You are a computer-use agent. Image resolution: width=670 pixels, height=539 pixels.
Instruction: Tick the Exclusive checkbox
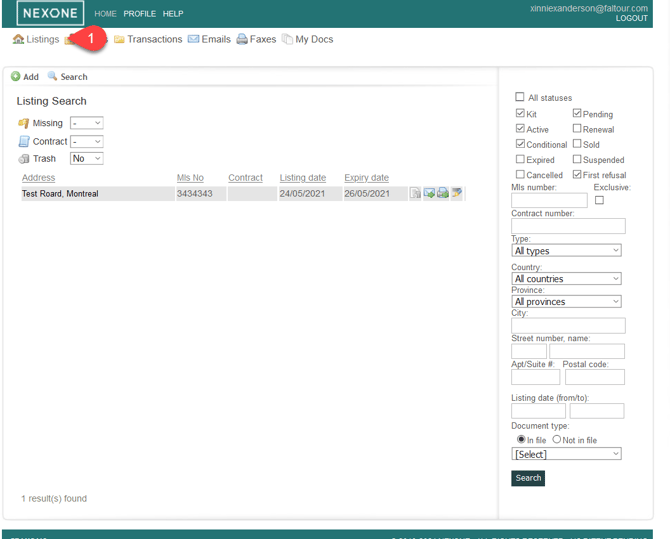coord(599,200)
